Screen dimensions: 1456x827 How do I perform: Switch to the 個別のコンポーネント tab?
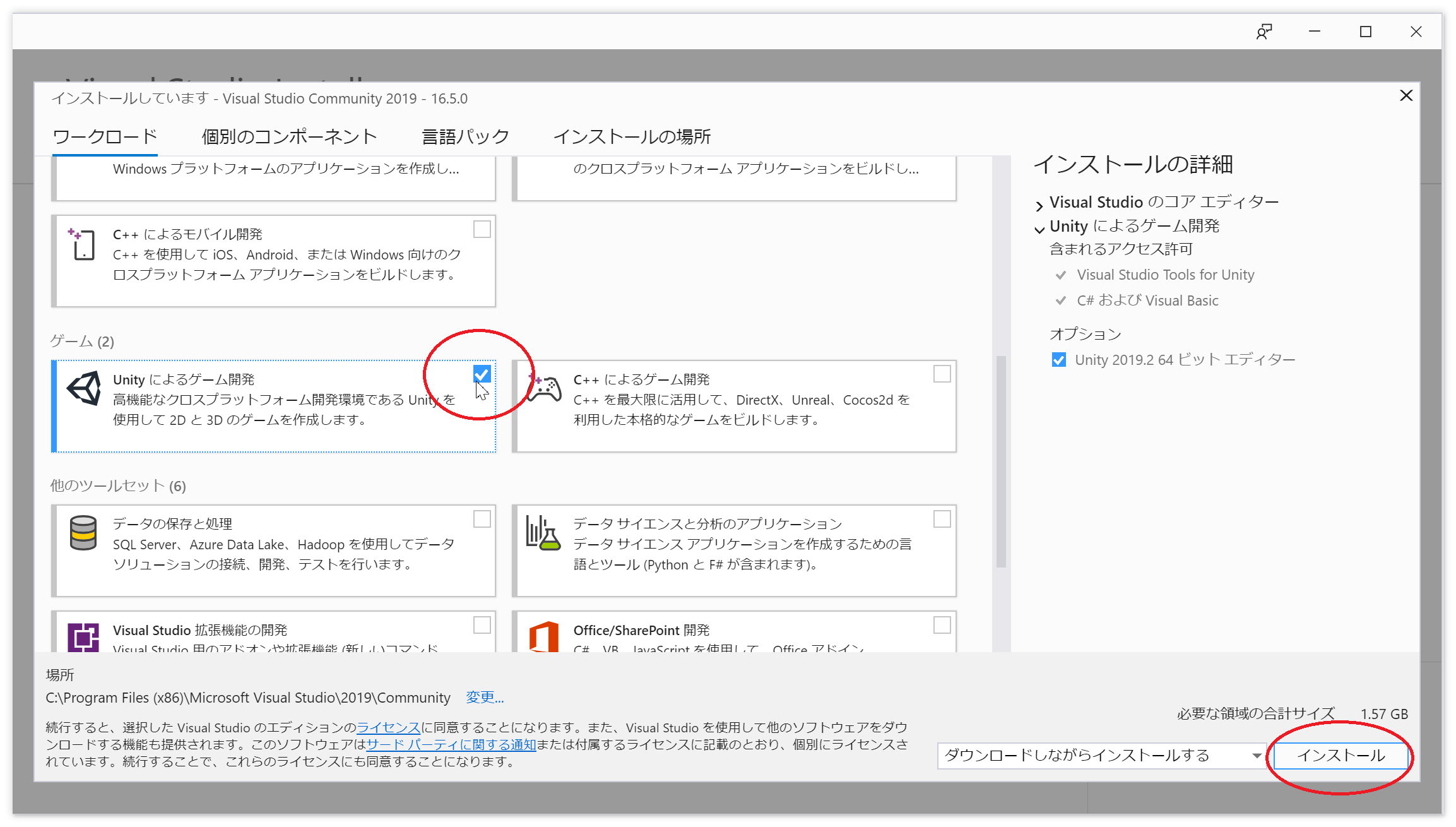(x=289, y=136)
